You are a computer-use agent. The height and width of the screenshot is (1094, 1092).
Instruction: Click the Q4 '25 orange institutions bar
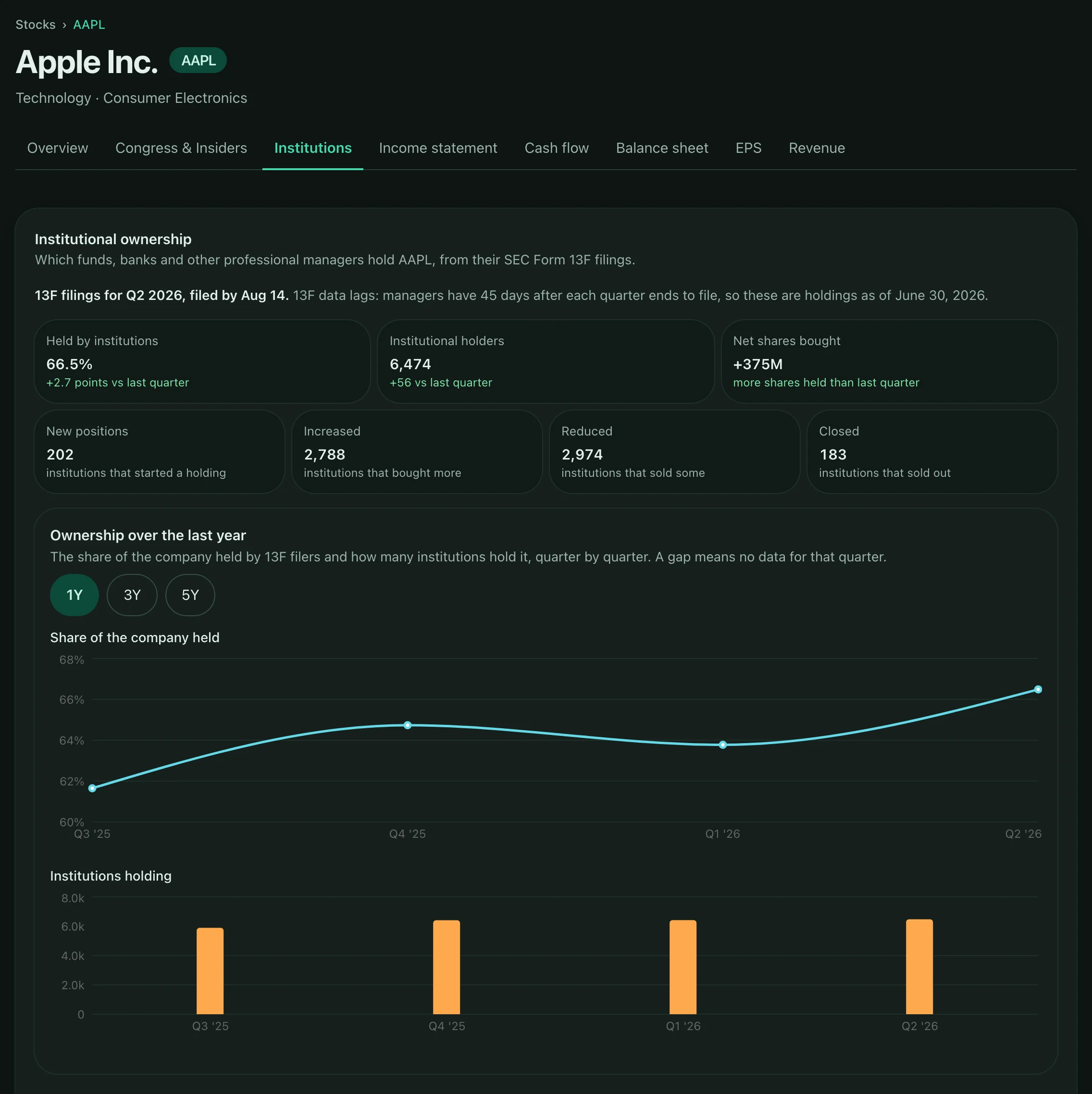click(x=447, y=967)
